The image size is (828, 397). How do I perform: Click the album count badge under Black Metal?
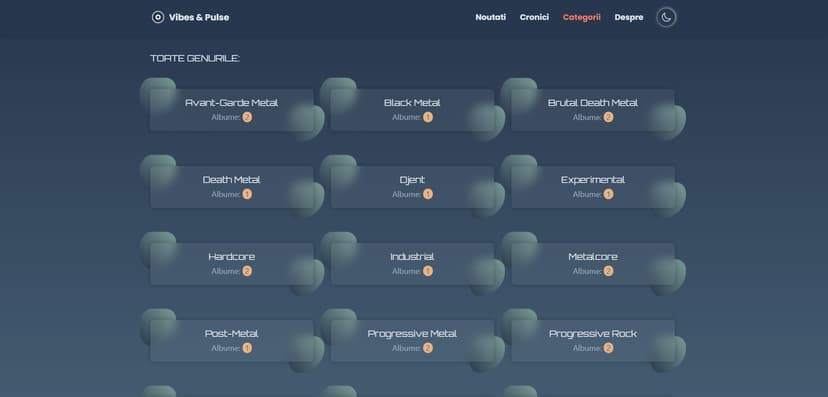pos(428,117)
